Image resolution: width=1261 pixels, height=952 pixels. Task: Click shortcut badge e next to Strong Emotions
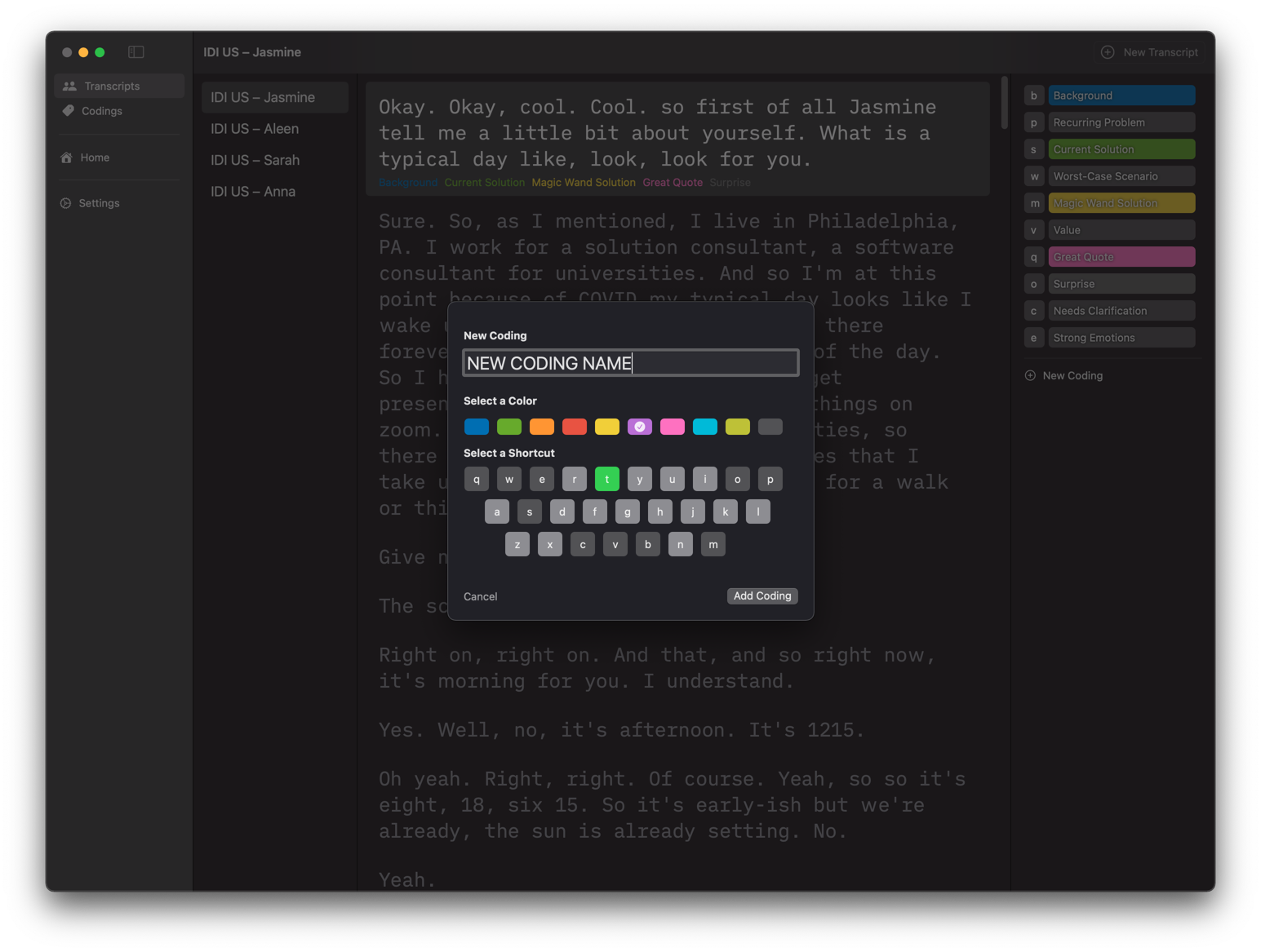(x=1034, y=338)
